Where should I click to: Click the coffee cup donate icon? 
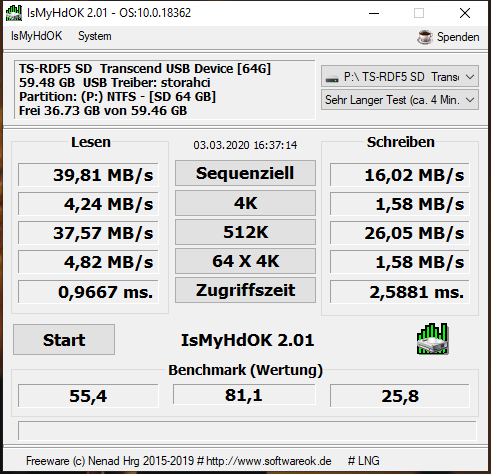point(425,37)
